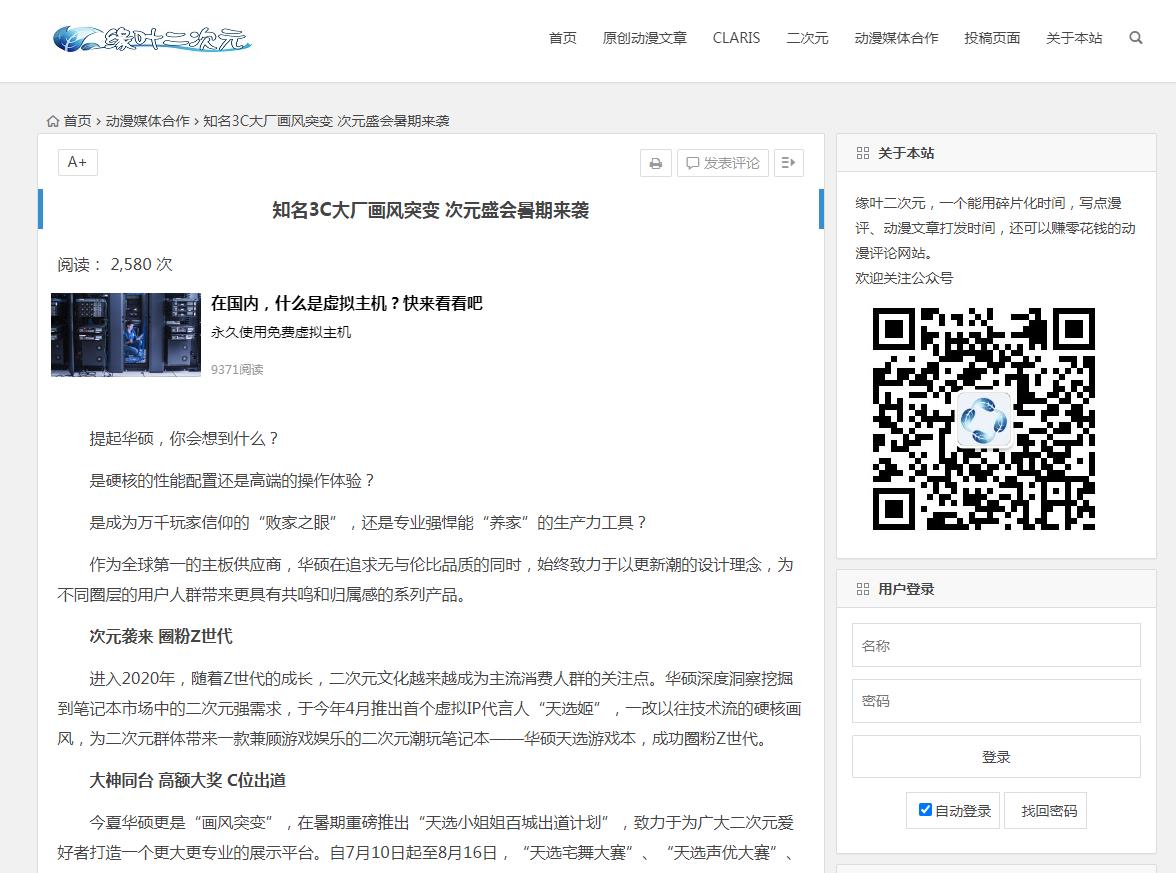Open ad headline 在国内，什么是虚拟主机

pyautogui.click(x=346, y=303)
